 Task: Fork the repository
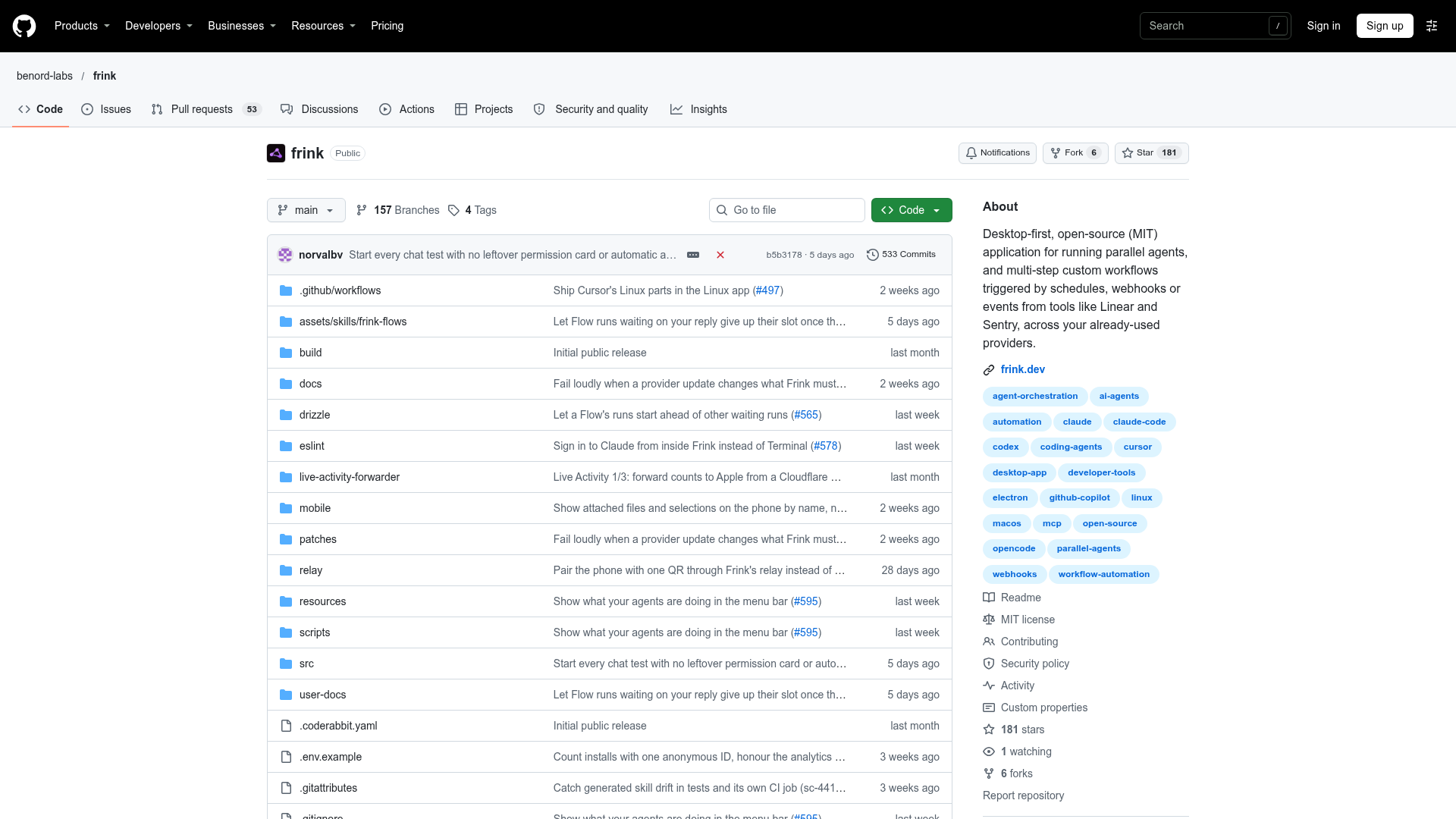tap(1075, 153)
